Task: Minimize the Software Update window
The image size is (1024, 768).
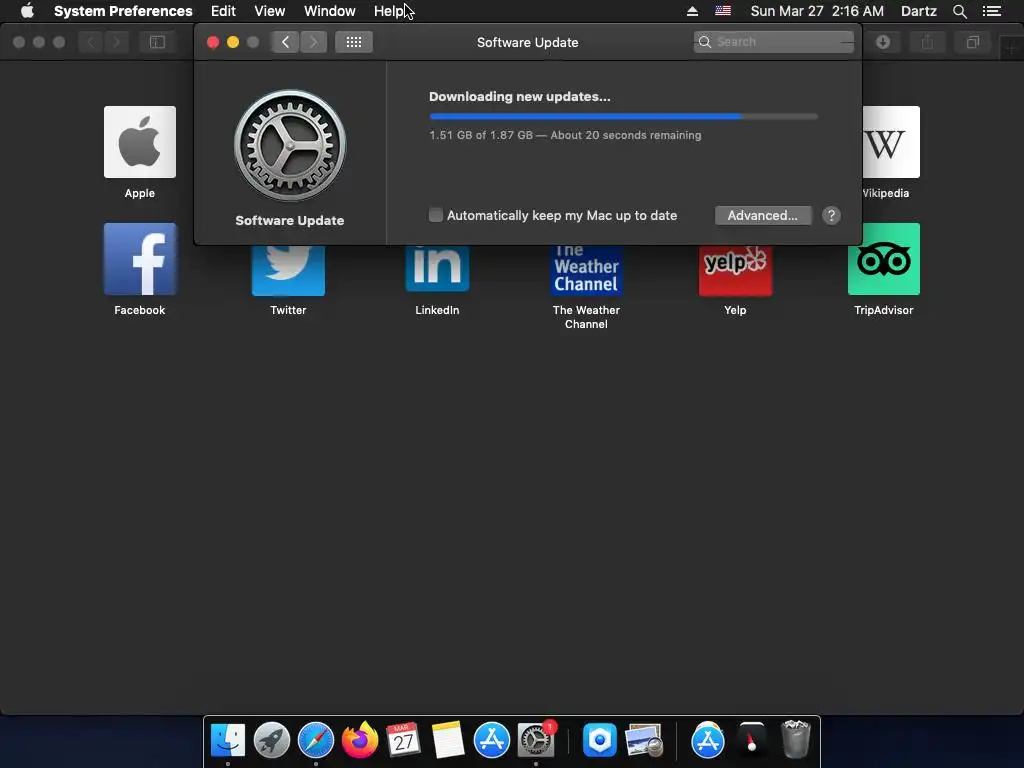Action: tap(232, 42)
